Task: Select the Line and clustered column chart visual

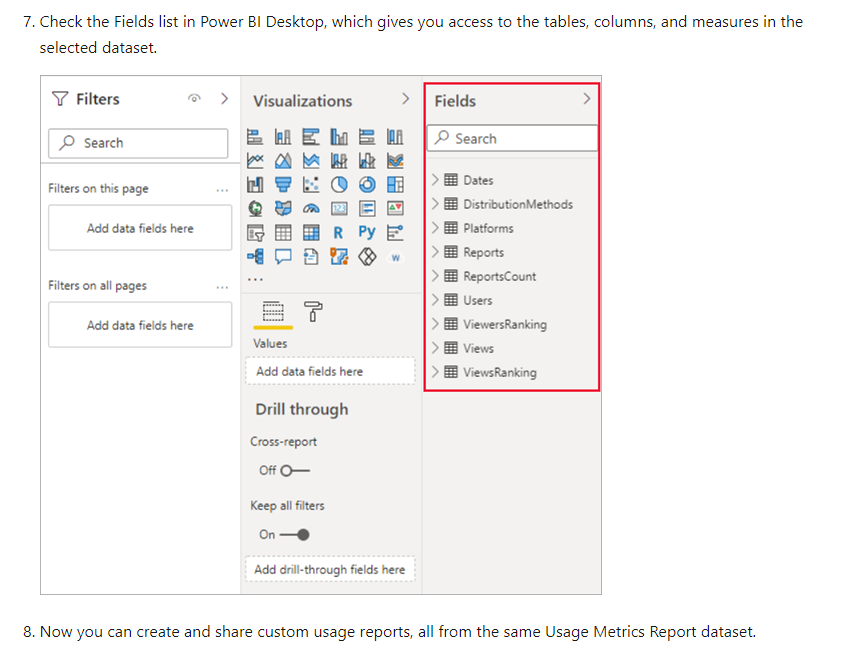Action: (367, 160)
